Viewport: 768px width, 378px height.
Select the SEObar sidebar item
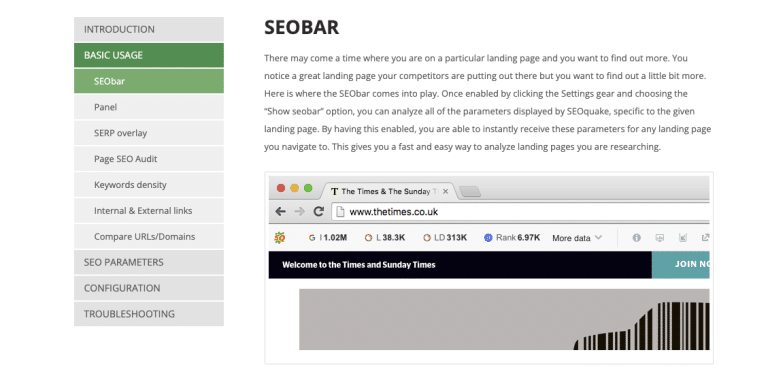pos(149,81)
